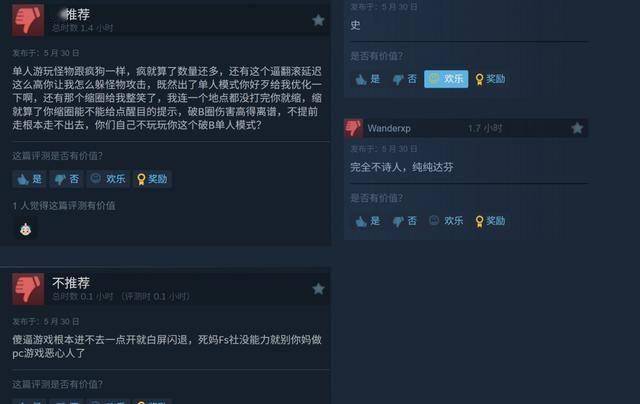Screen dimensions: 640x404
Task: Click thumbs-down icon beside bottom 不推荐 title
Action: 28,289
